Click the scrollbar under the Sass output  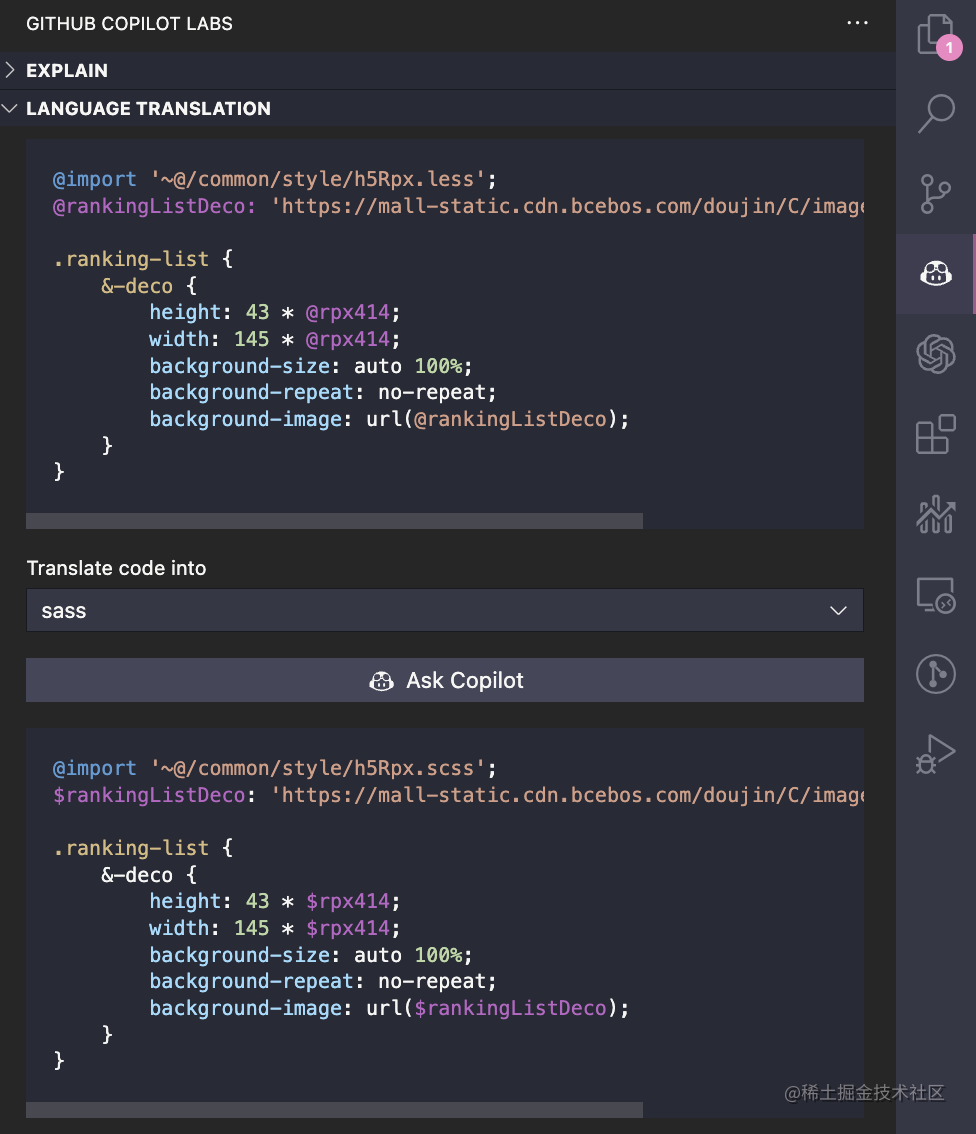point(335,1110)
